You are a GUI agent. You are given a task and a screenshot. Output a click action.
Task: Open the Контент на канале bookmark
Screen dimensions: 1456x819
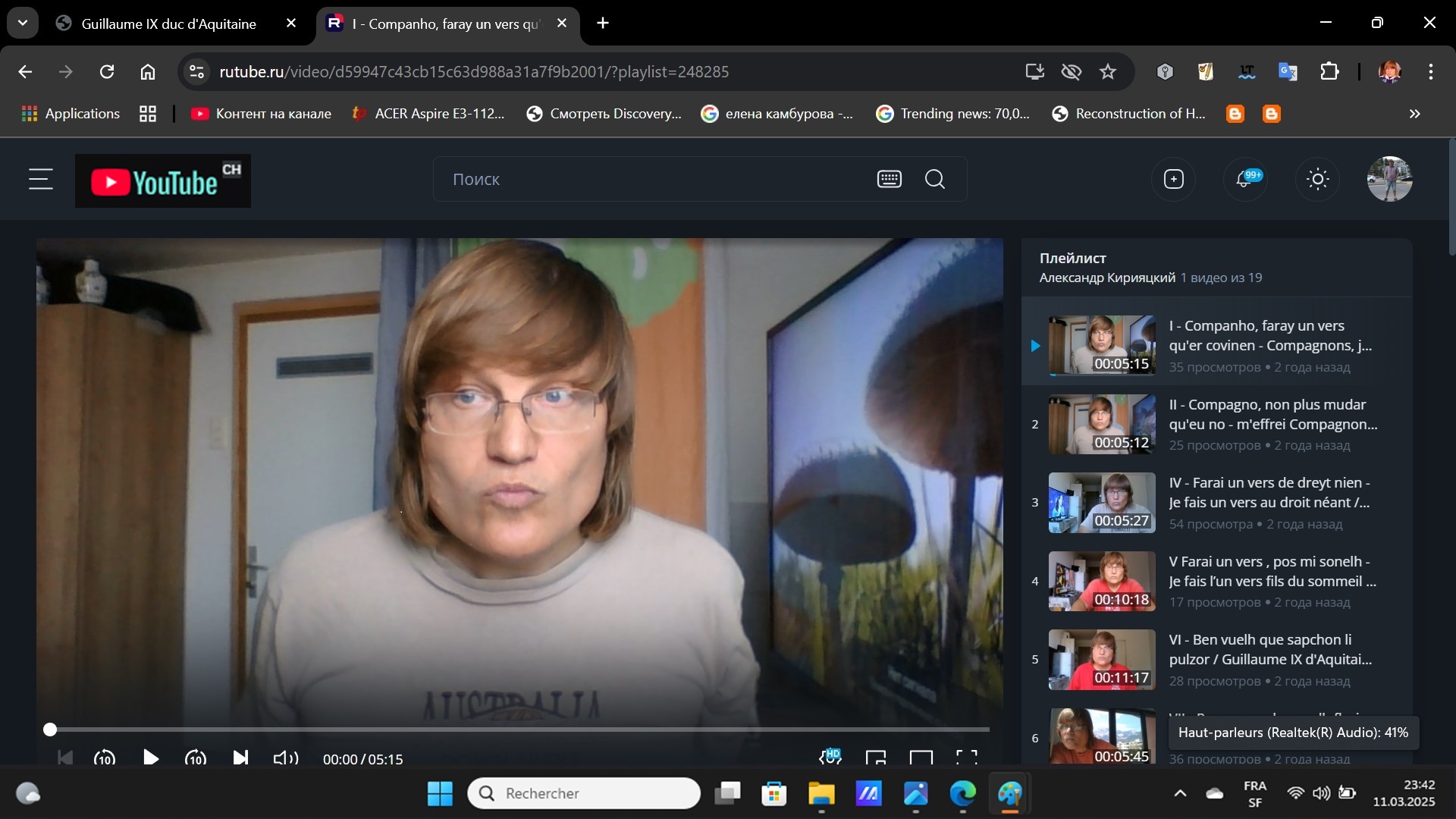point(261,114)
